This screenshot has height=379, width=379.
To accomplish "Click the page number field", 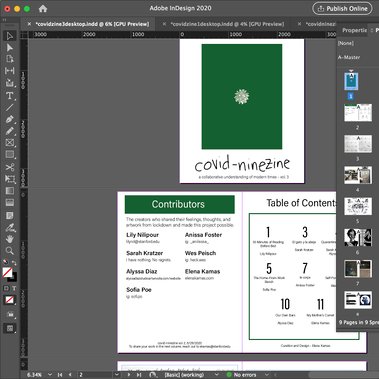I will 95,375.
